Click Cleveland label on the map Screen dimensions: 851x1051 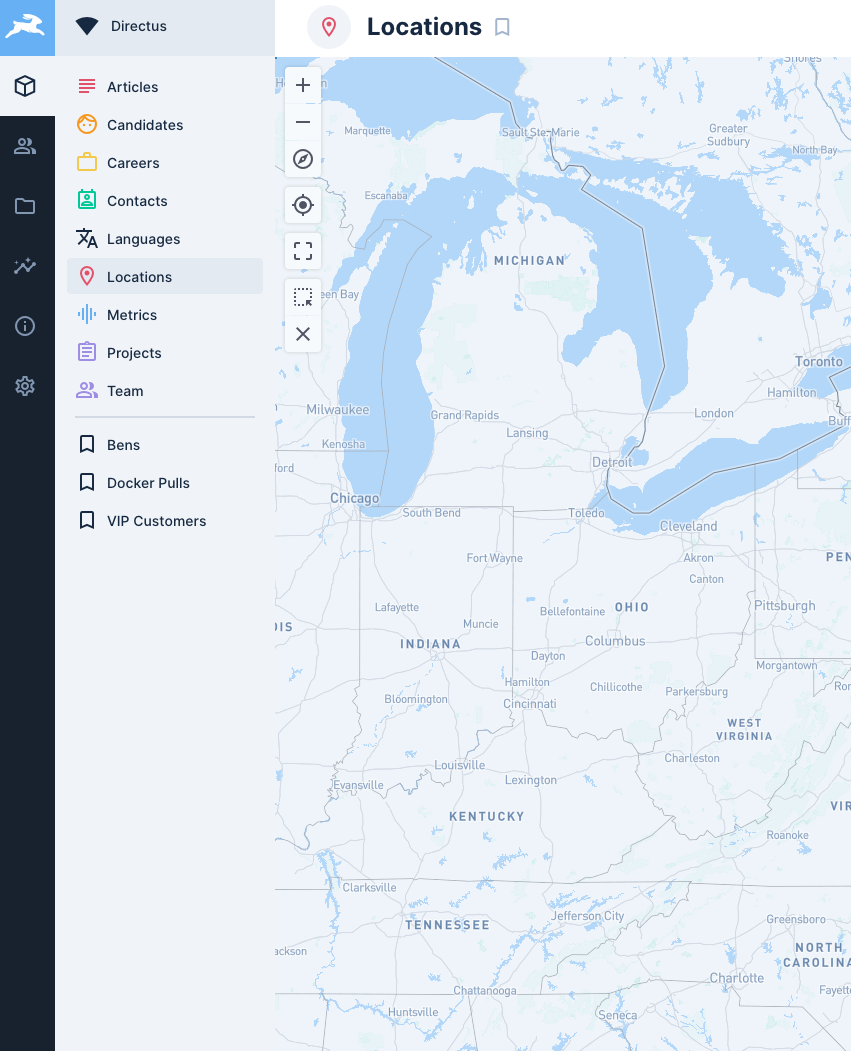click(689, 526)
